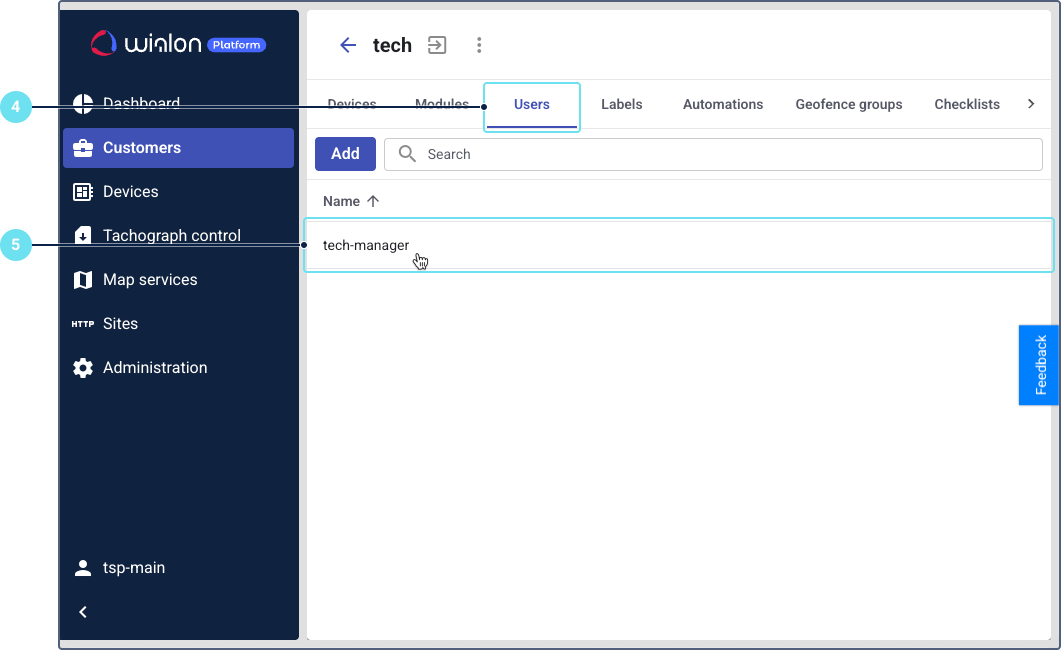Open the three-dot more options menu
This screenshot has width=1061, height=650.
point(479,45)
